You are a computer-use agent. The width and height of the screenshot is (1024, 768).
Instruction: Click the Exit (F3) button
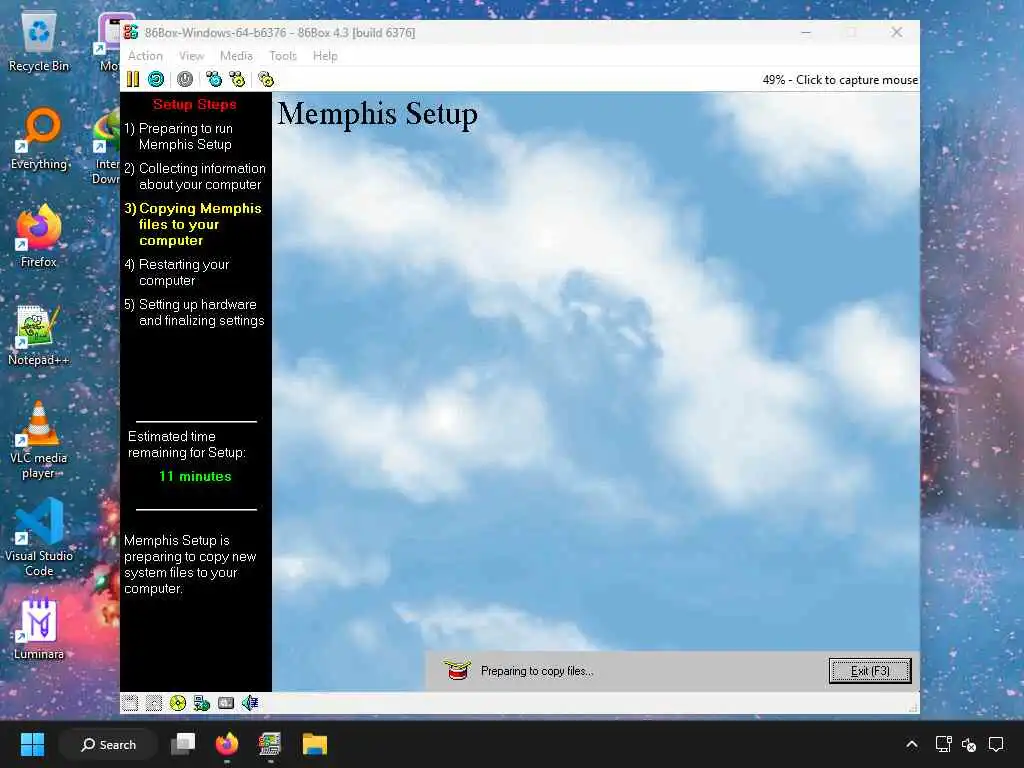[x=870, y=671]
